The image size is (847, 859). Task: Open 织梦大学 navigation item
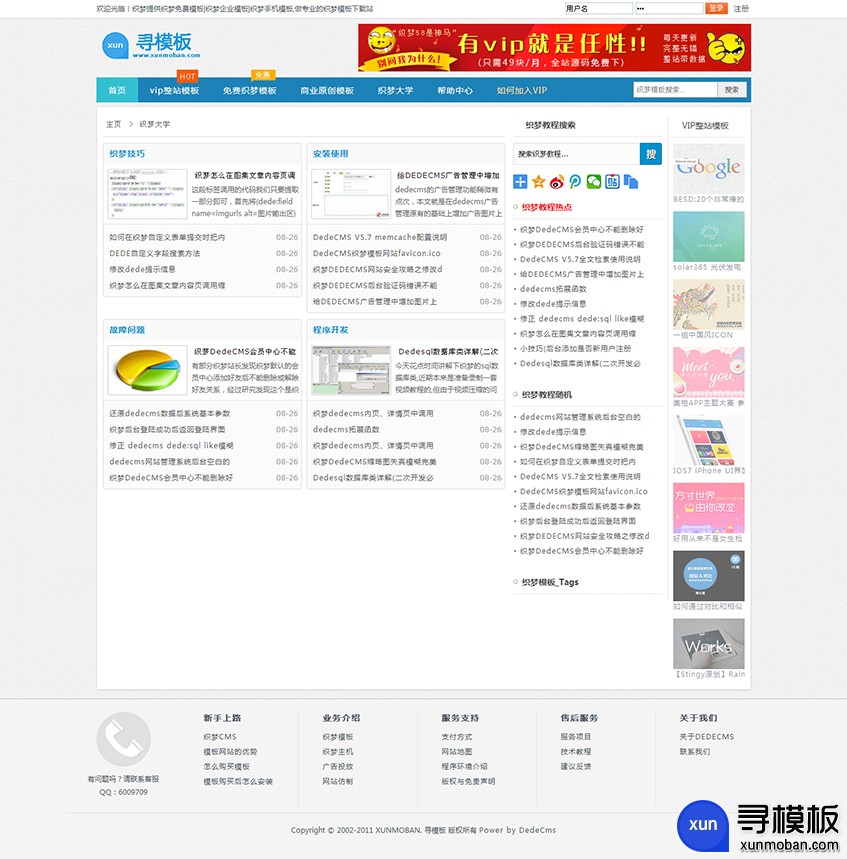coord(396,90)
